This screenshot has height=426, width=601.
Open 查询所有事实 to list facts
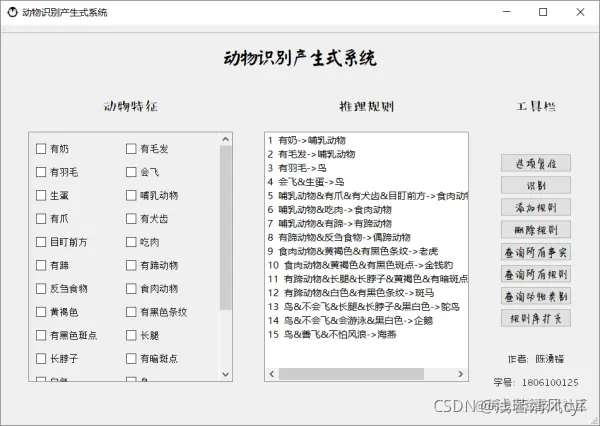536,252
